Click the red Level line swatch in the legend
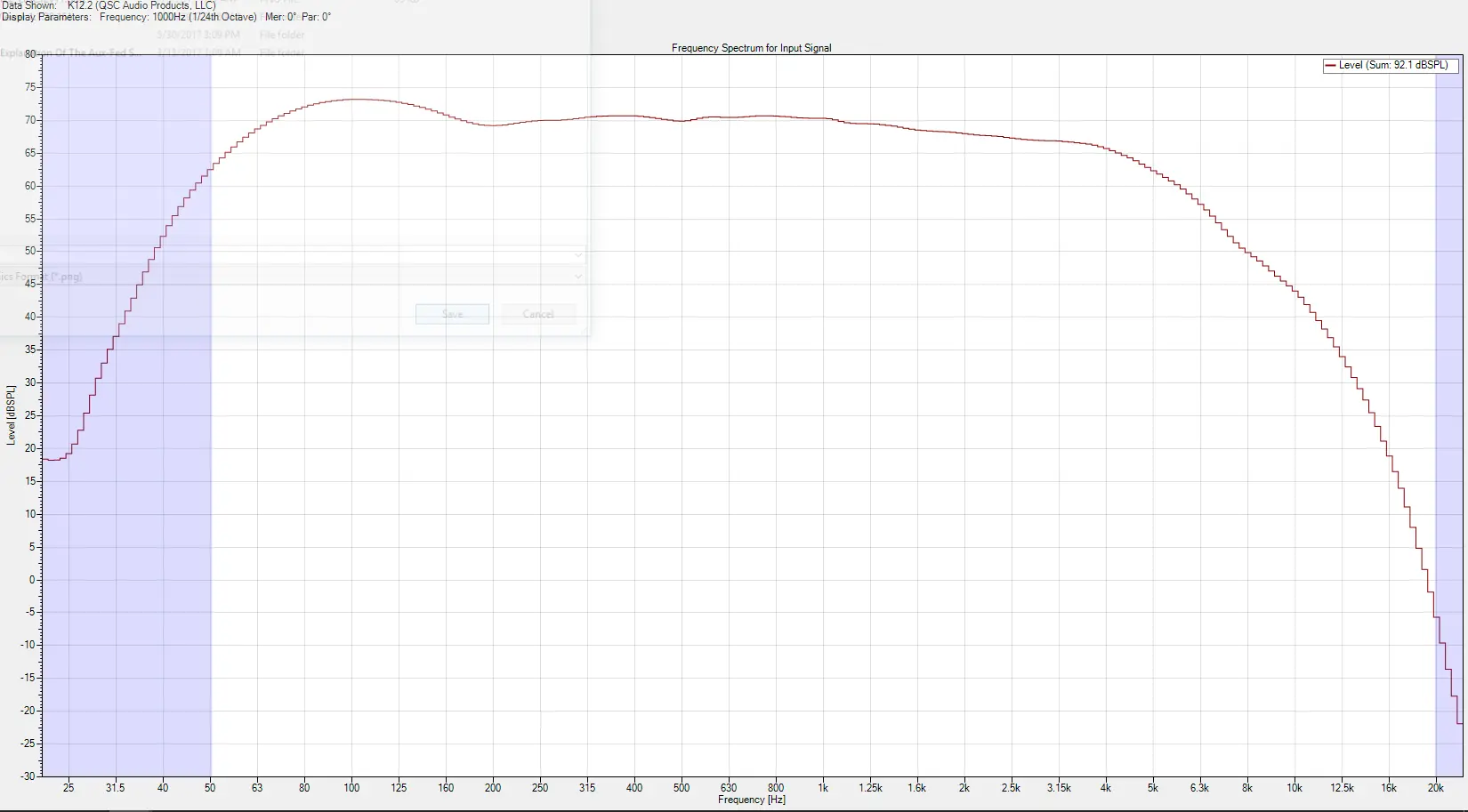 coord(1331,65)
